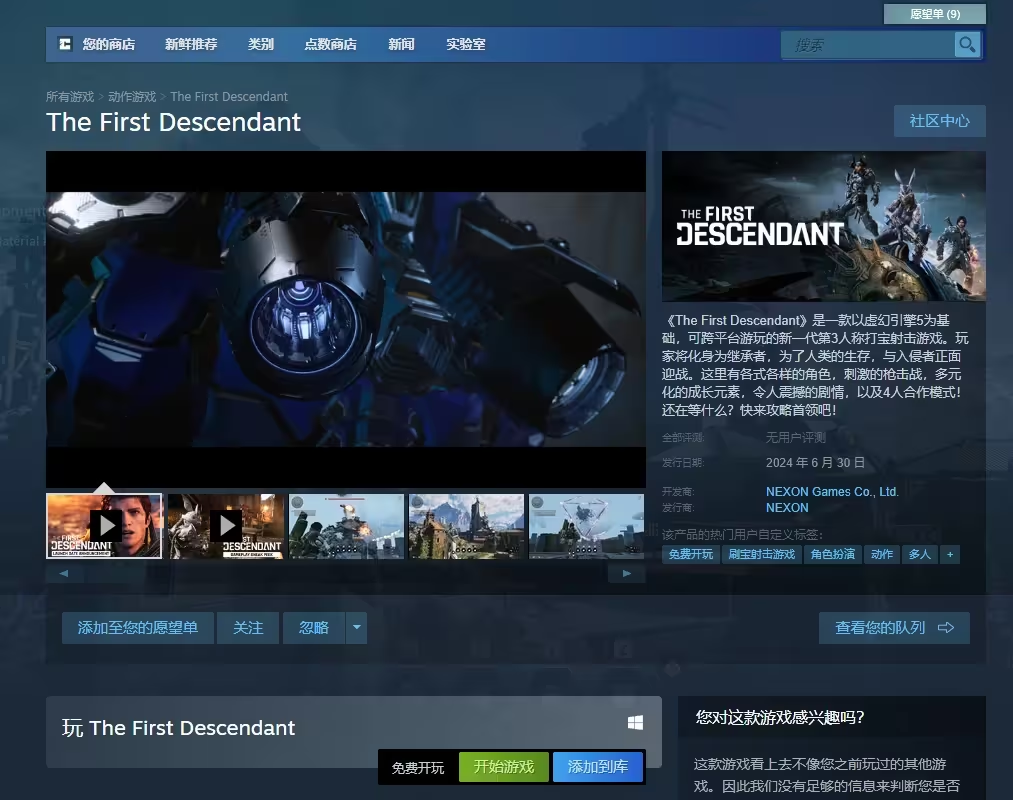This screenshot has height=800, width=1013.
Task: Select the 免费开玩 tag
Action: pos(691,554)
